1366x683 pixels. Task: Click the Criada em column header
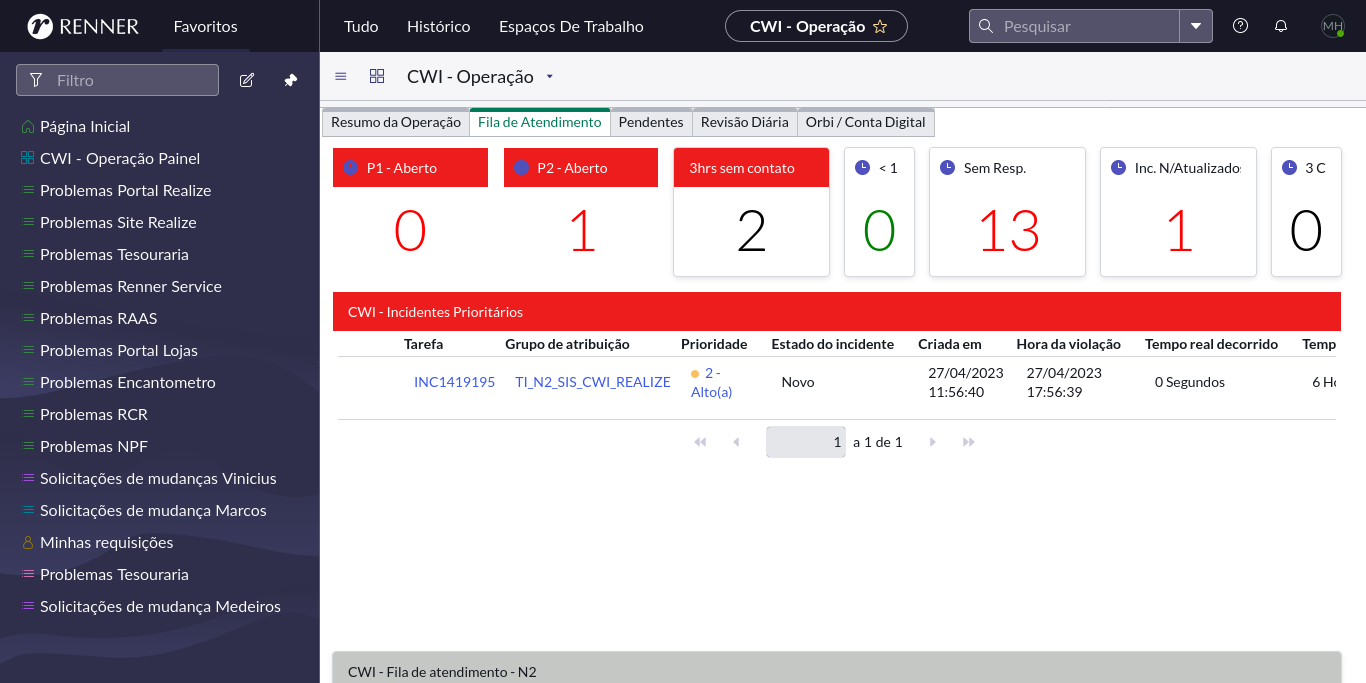click(x=950, y=344)
